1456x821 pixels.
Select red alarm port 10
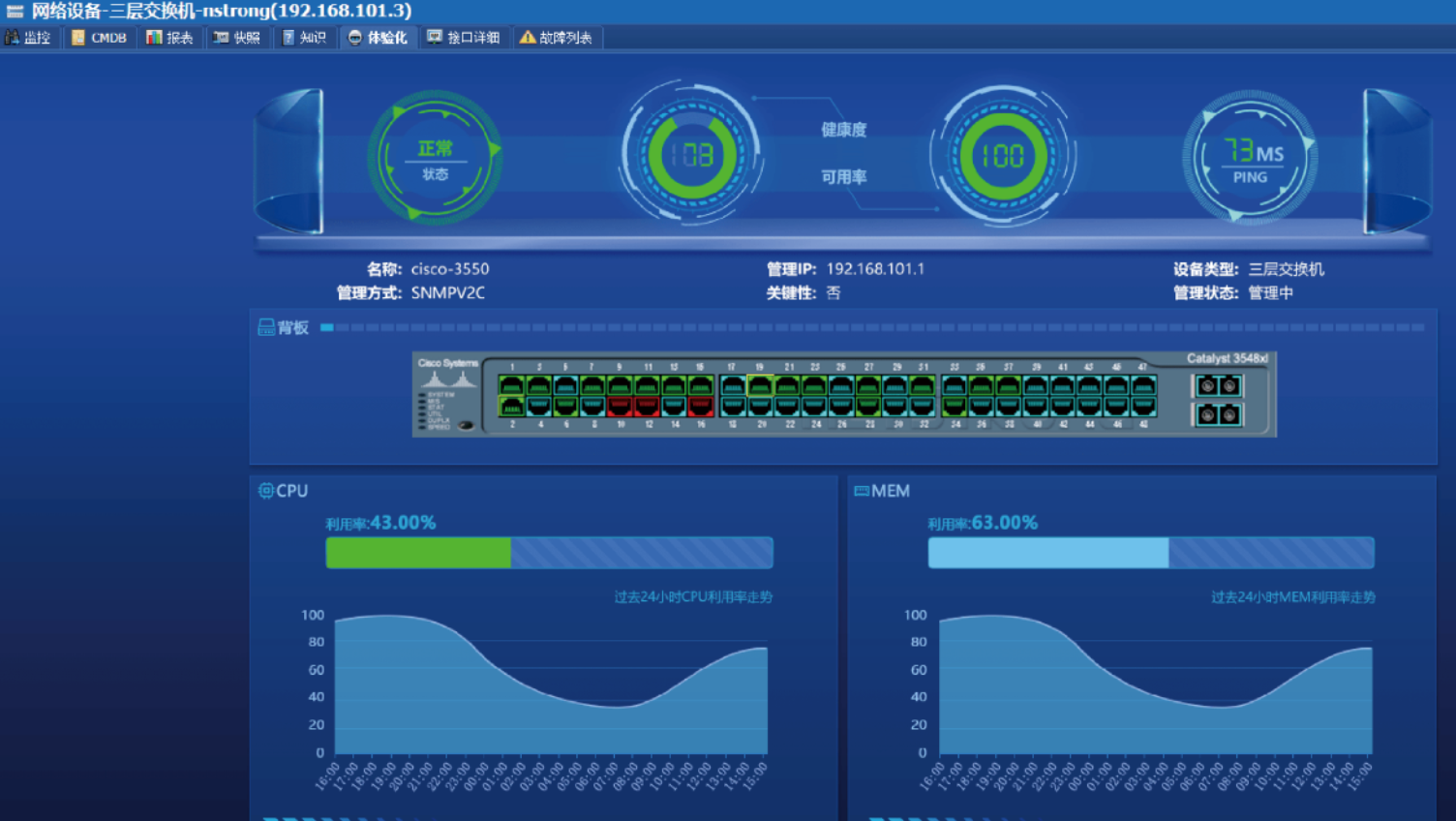click(620, 407)
